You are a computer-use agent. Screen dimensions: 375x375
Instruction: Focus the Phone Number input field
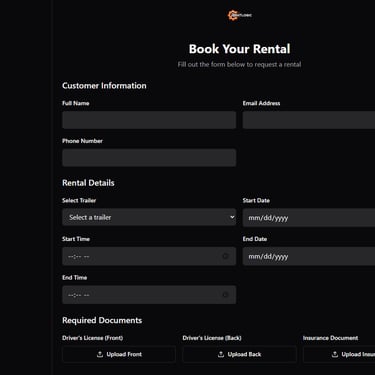[x=149, y=158]
